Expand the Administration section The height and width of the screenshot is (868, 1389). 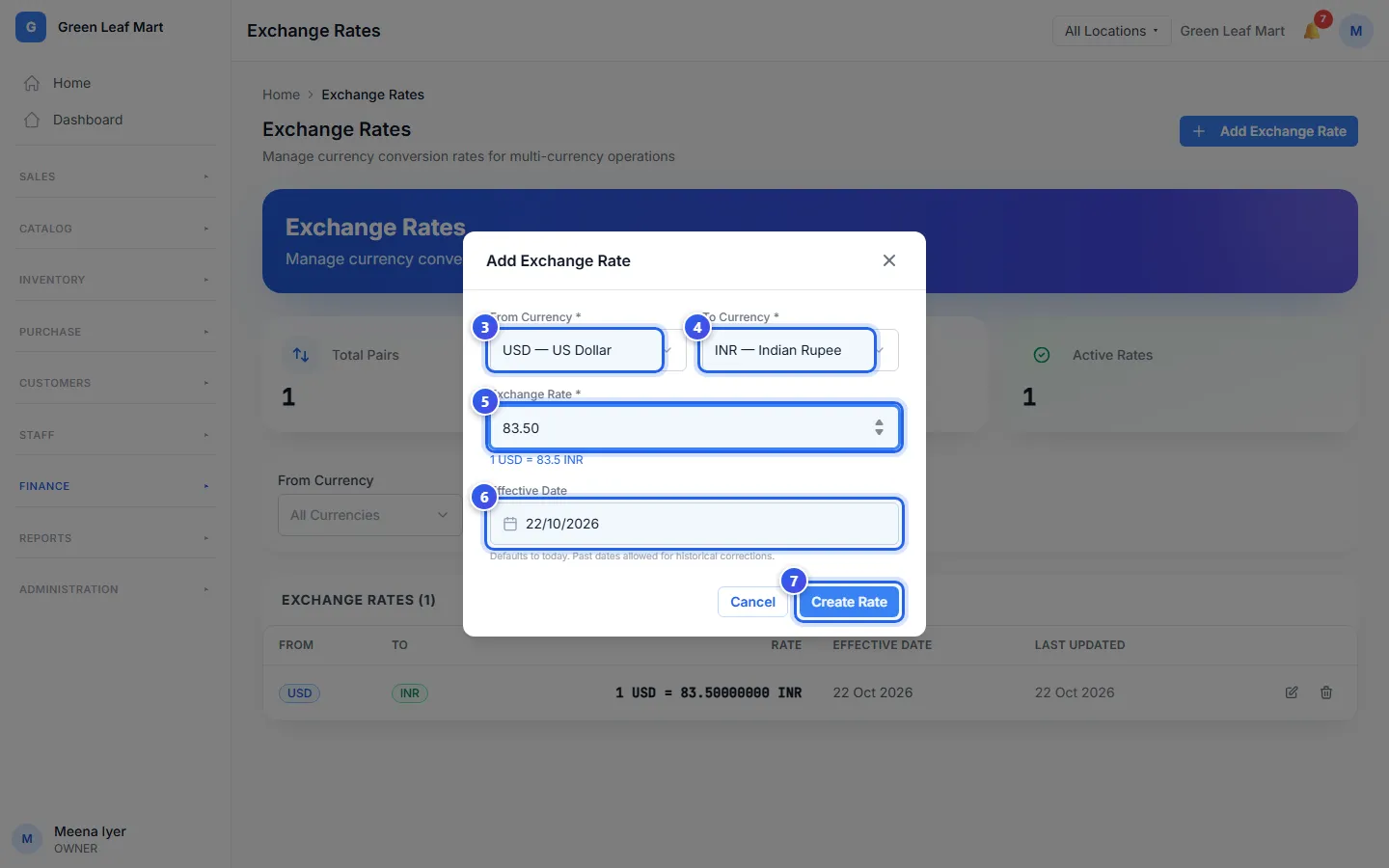pos(116,589)
